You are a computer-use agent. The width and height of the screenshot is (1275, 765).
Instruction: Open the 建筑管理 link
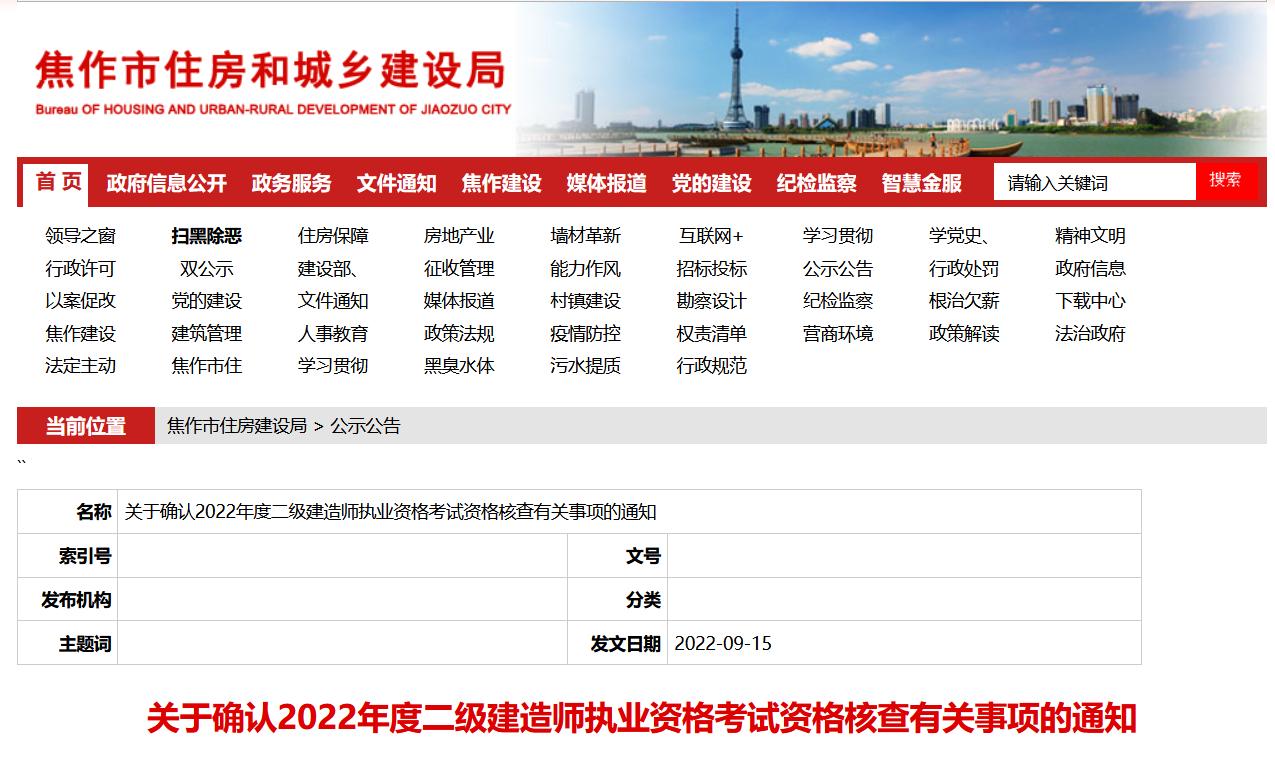(x=207, y=334)
